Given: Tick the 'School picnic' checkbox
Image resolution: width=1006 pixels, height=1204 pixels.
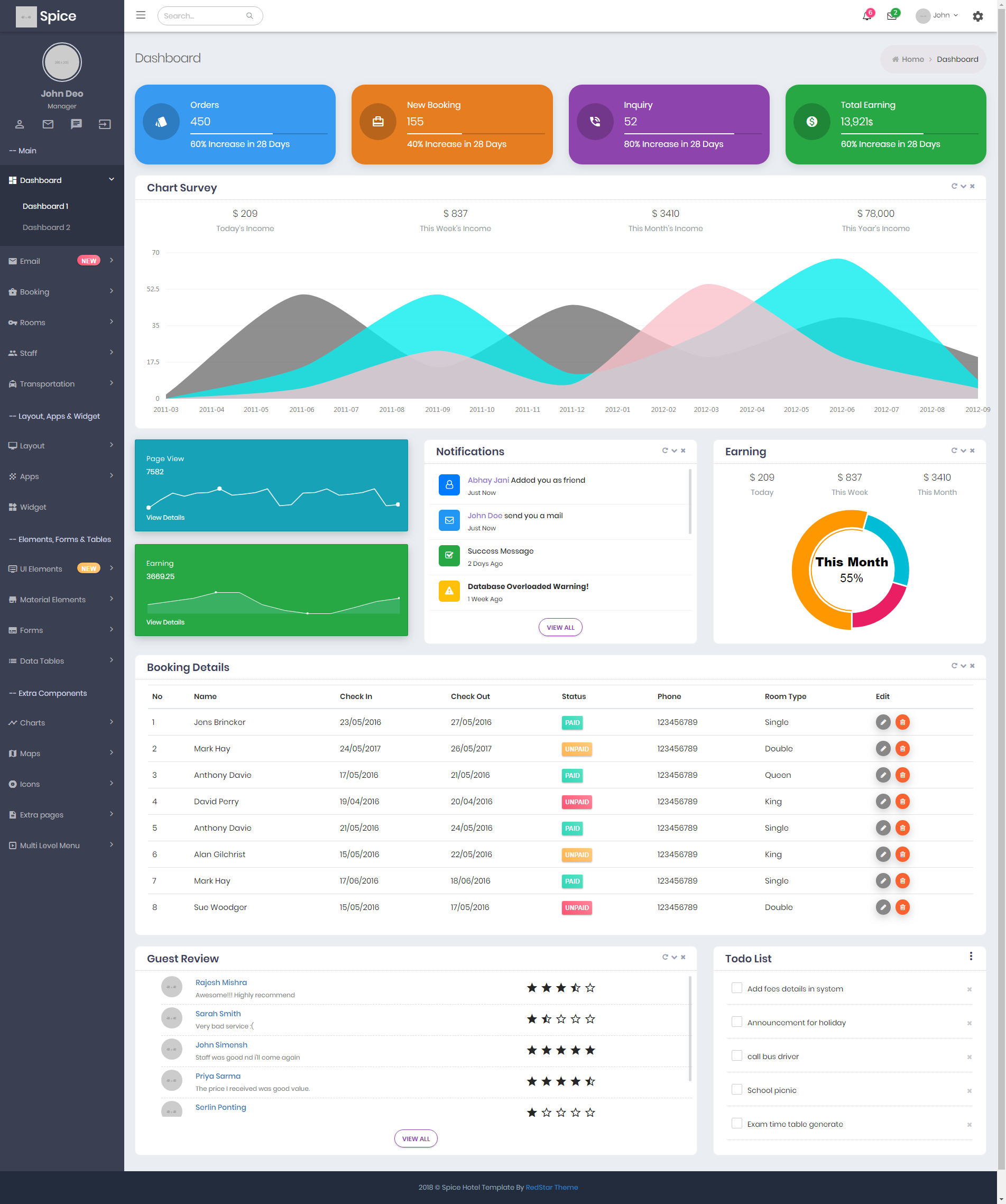Looking at the screenshot, I should click(x=736, y=1089).
